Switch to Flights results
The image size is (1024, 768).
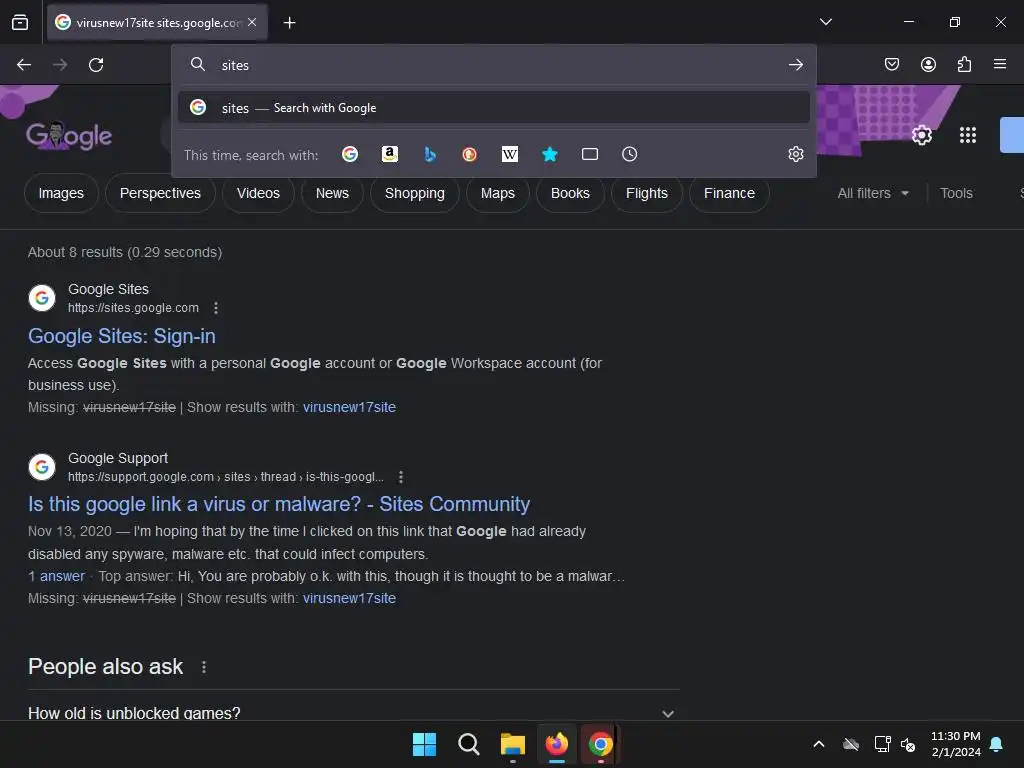point(647,193)
